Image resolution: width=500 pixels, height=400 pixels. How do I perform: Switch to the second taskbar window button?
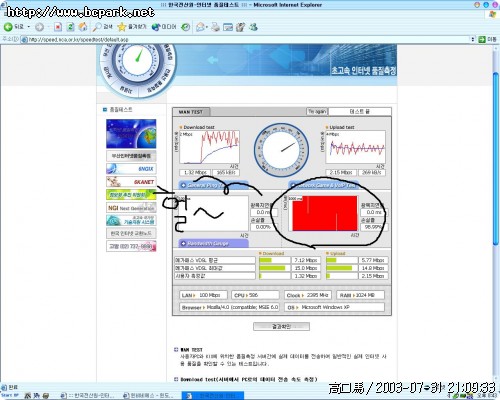tap(149, 396)
